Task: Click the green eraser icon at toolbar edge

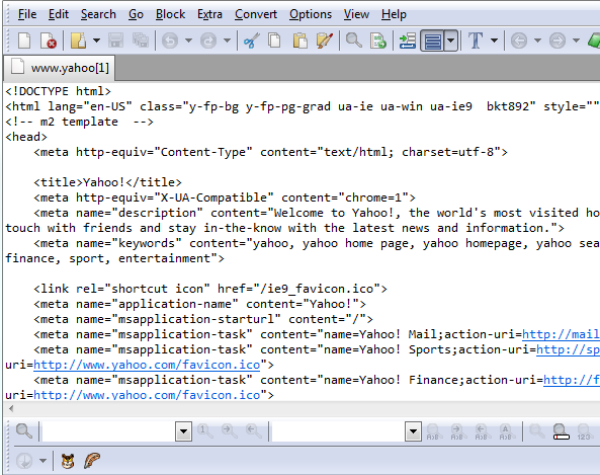Action: (594, 41)
